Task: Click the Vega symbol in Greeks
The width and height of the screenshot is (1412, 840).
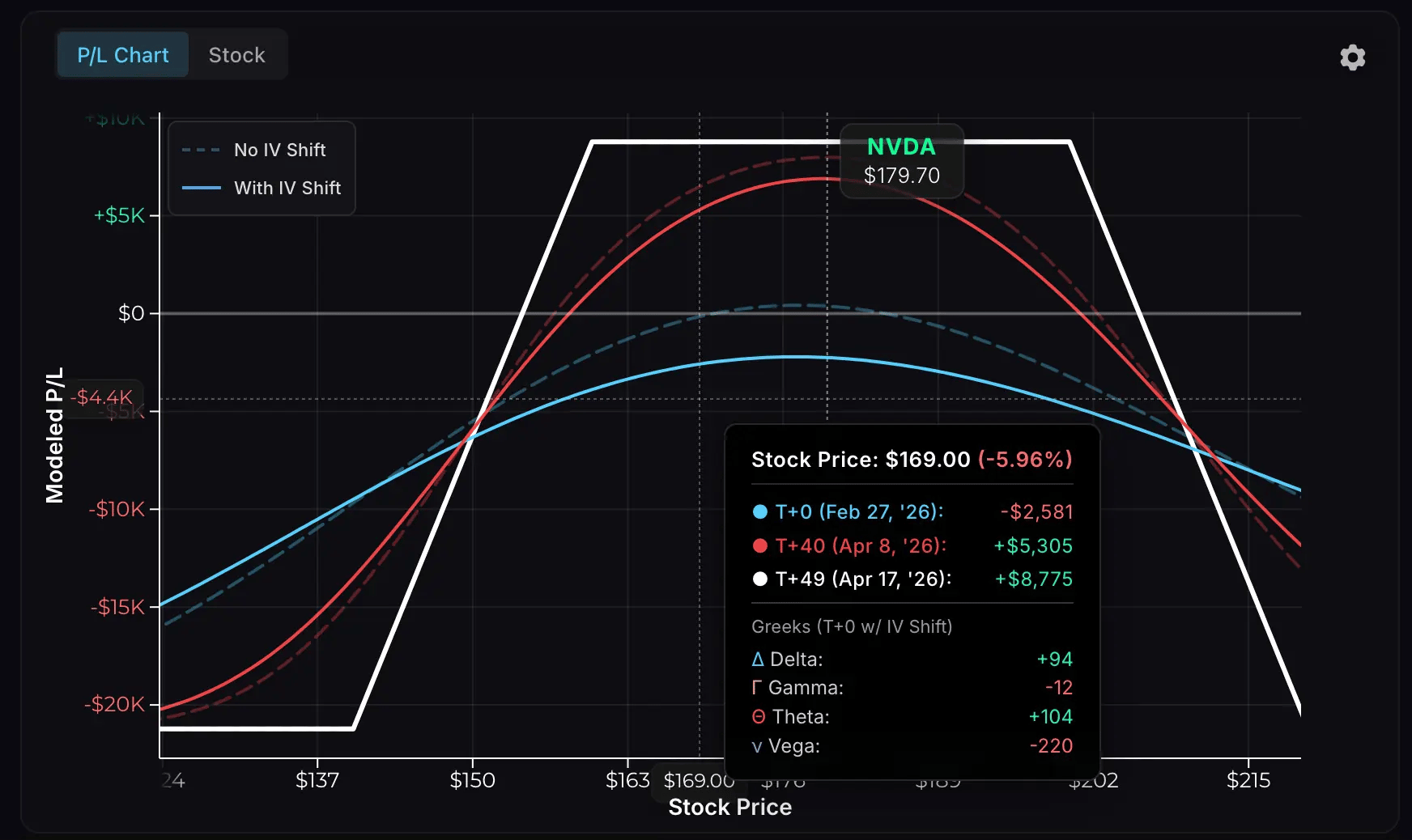Action: pos(757,746)
